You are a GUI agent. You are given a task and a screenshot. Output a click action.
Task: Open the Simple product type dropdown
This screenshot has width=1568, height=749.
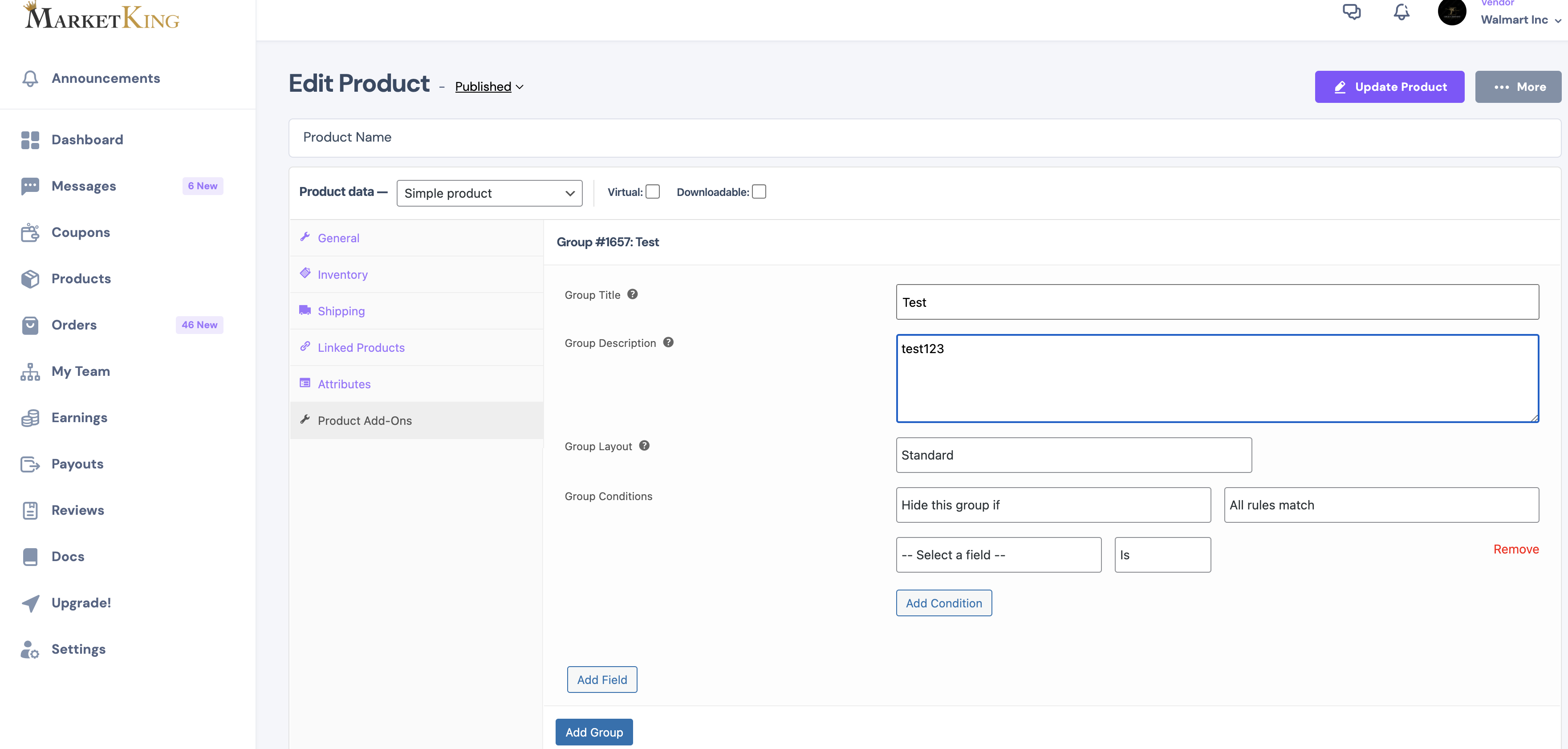point(489,193)
